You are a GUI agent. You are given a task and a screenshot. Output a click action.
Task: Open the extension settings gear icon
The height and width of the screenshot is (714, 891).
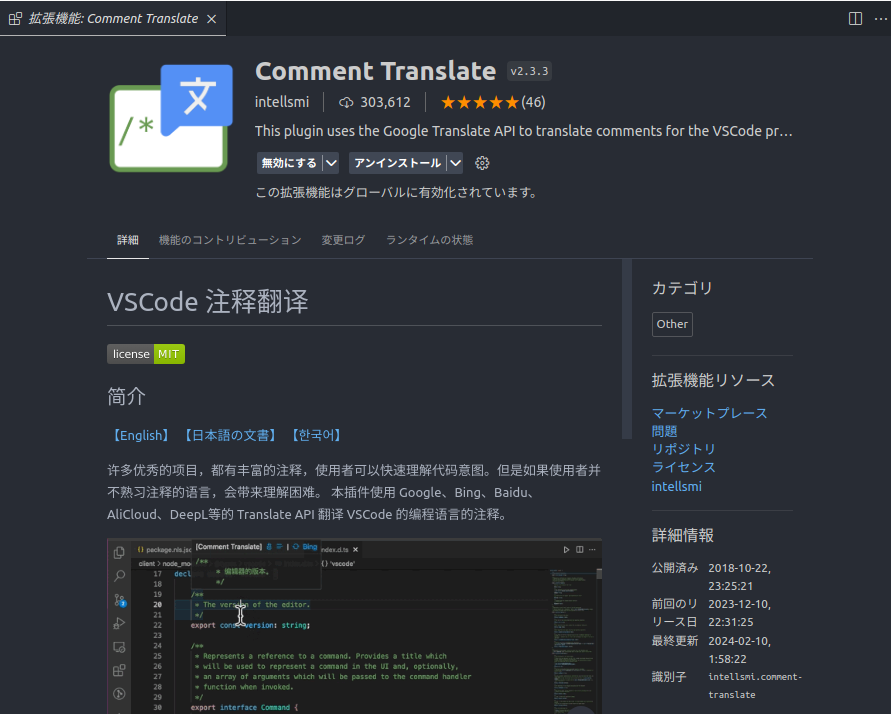click(482, 163)
